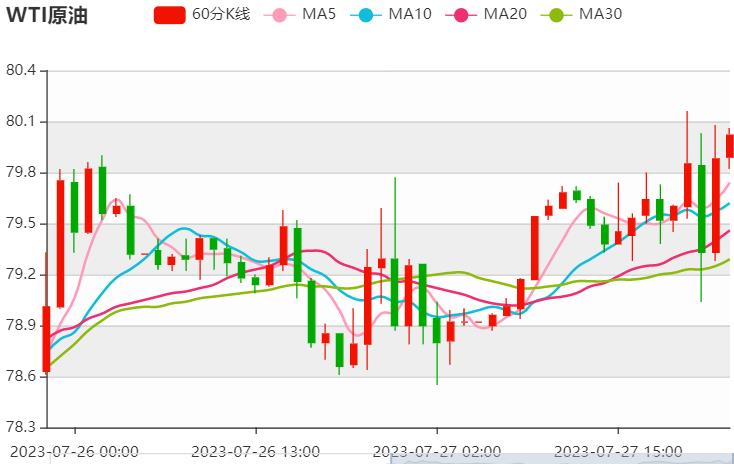Toggle the MA10 blue legend marker
This screenshot has height=464, width=734.
tap(372, 15)
